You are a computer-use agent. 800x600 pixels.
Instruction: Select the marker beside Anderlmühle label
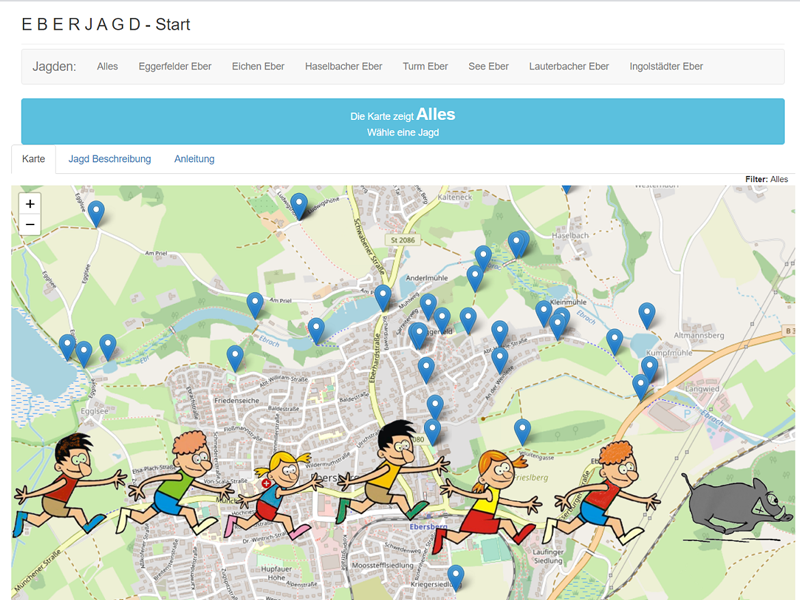475,277
